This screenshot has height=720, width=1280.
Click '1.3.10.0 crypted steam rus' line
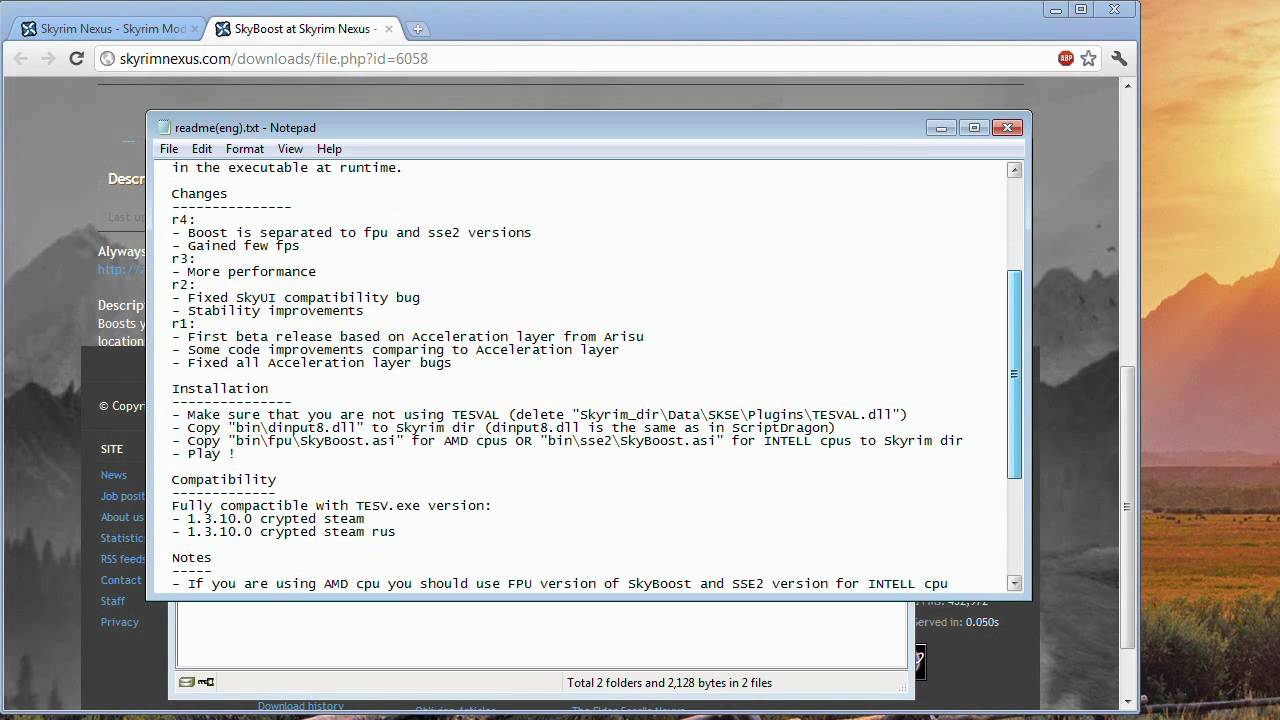click(283, 532)
